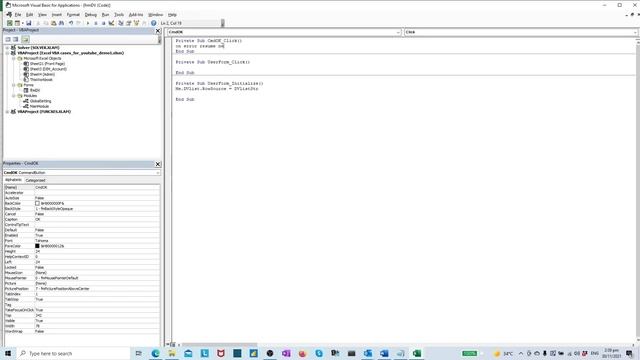Open File Explorer from the taskbar
Viewport: 640px width, 360px height.
172,353
